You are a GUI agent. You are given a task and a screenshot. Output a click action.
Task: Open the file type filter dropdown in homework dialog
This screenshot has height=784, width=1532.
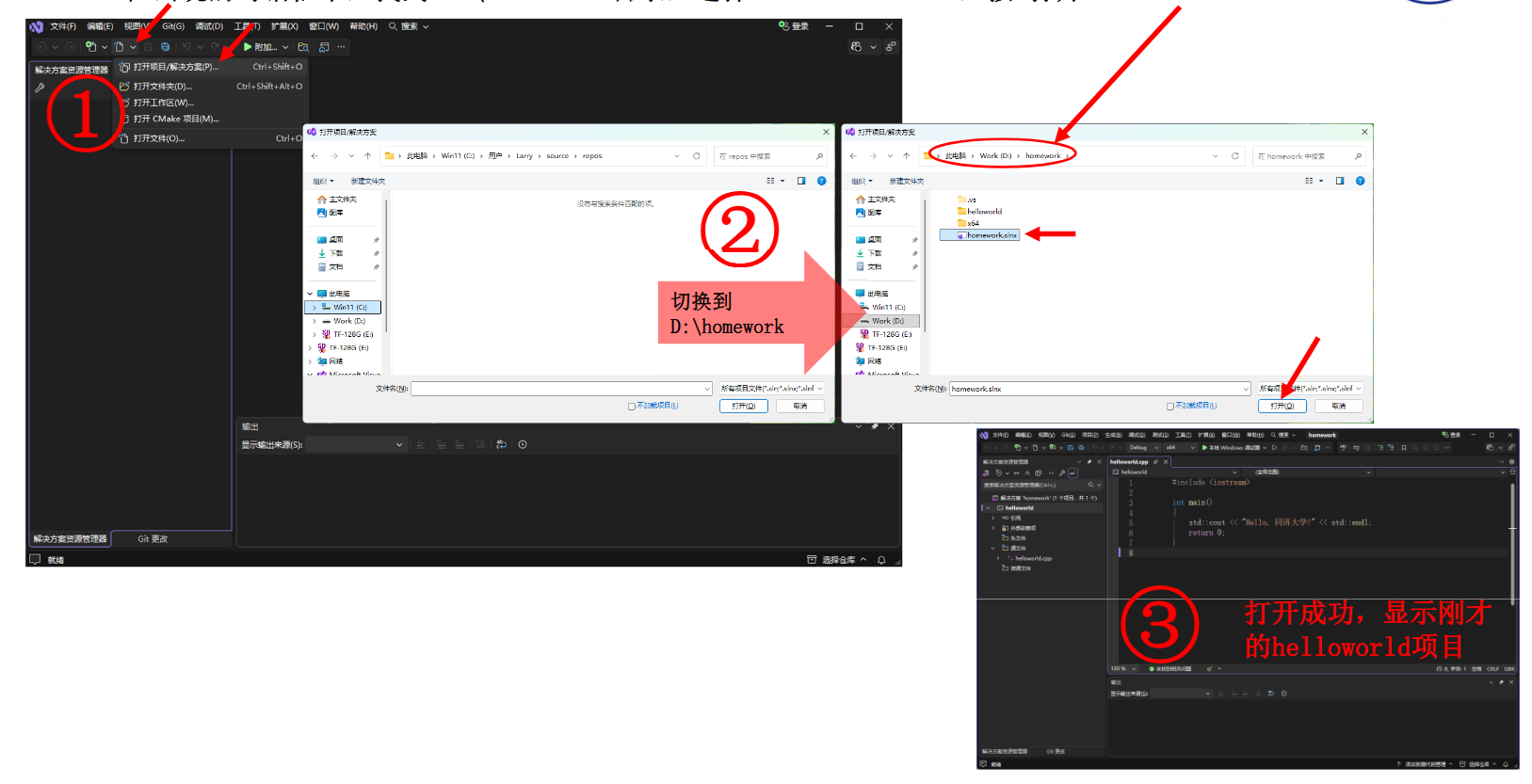[x=1311, y=389]
